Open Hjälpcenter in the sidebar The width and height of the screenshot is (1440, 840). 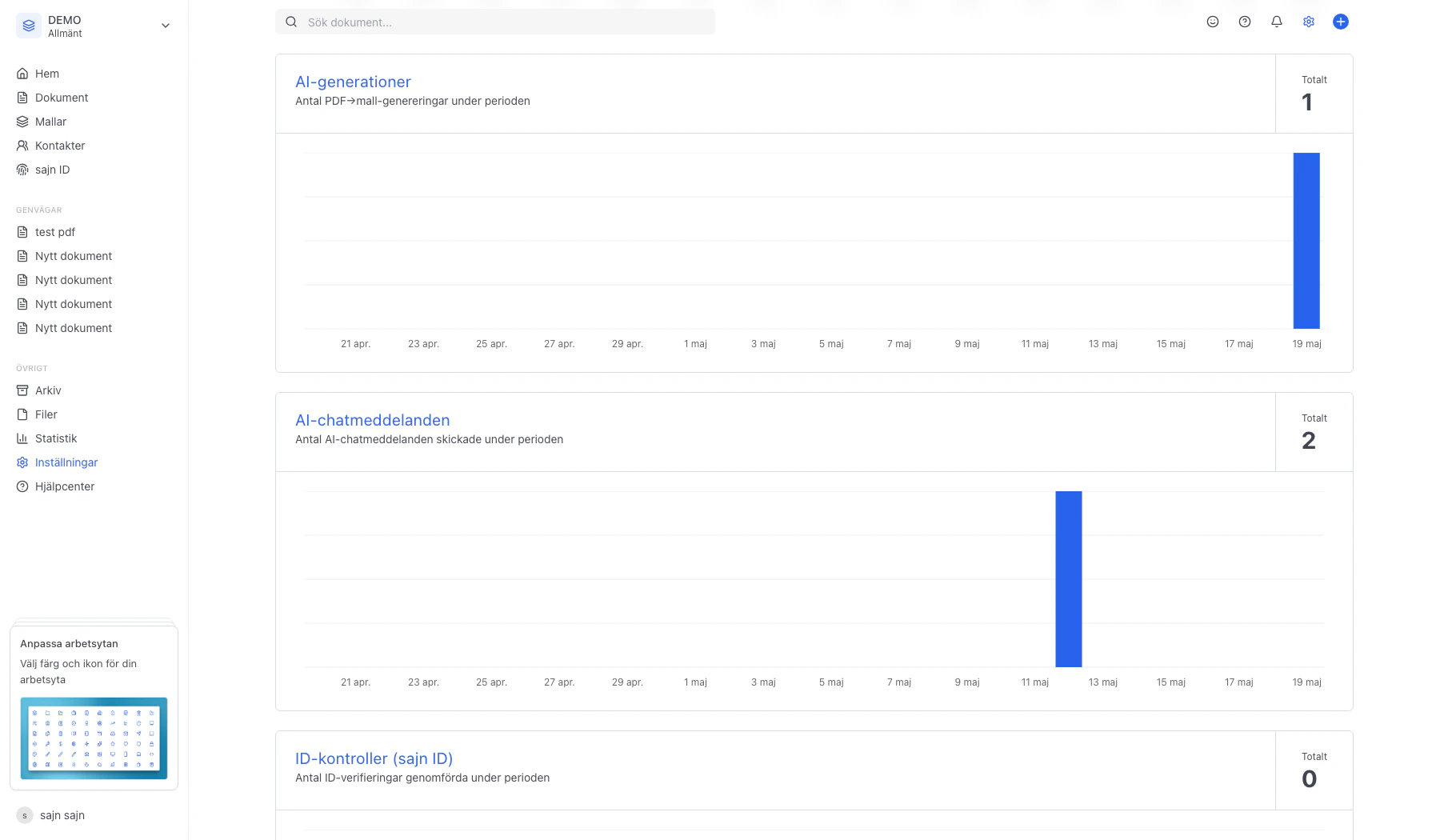[x=65, y=486]
